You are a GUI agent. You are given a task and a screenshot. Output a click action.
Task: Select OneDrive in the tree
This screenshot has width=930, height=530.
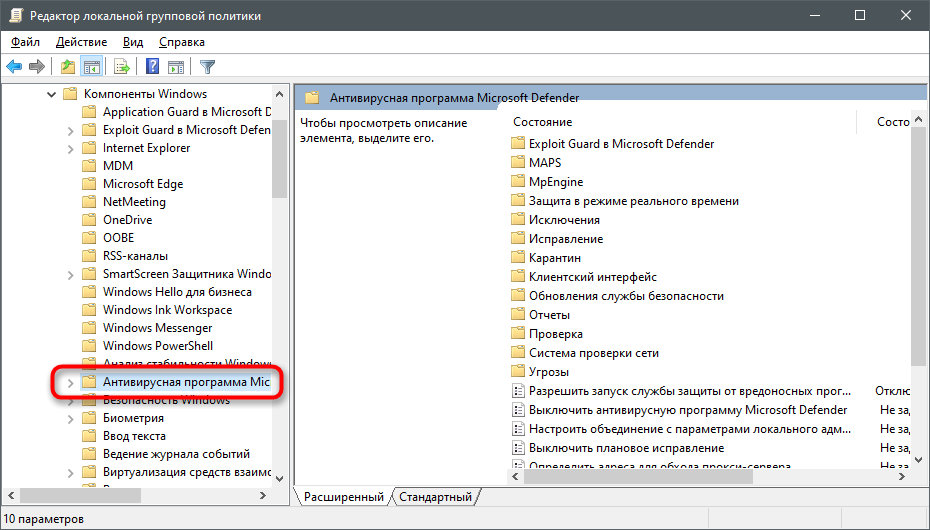pyautogui.click(x=118, y=219)
